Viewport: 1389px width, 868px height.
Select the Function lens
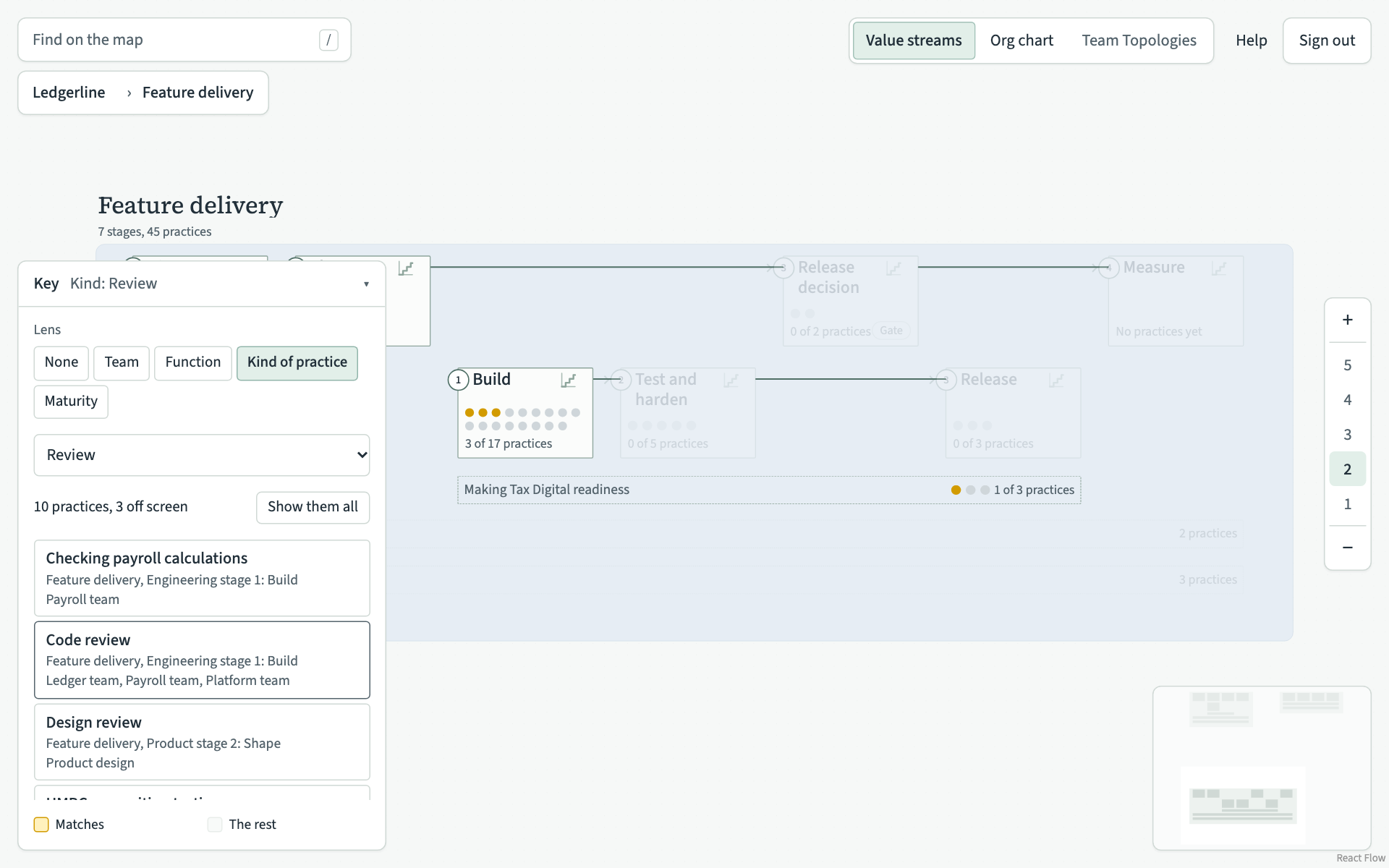[x=193, y=362]
